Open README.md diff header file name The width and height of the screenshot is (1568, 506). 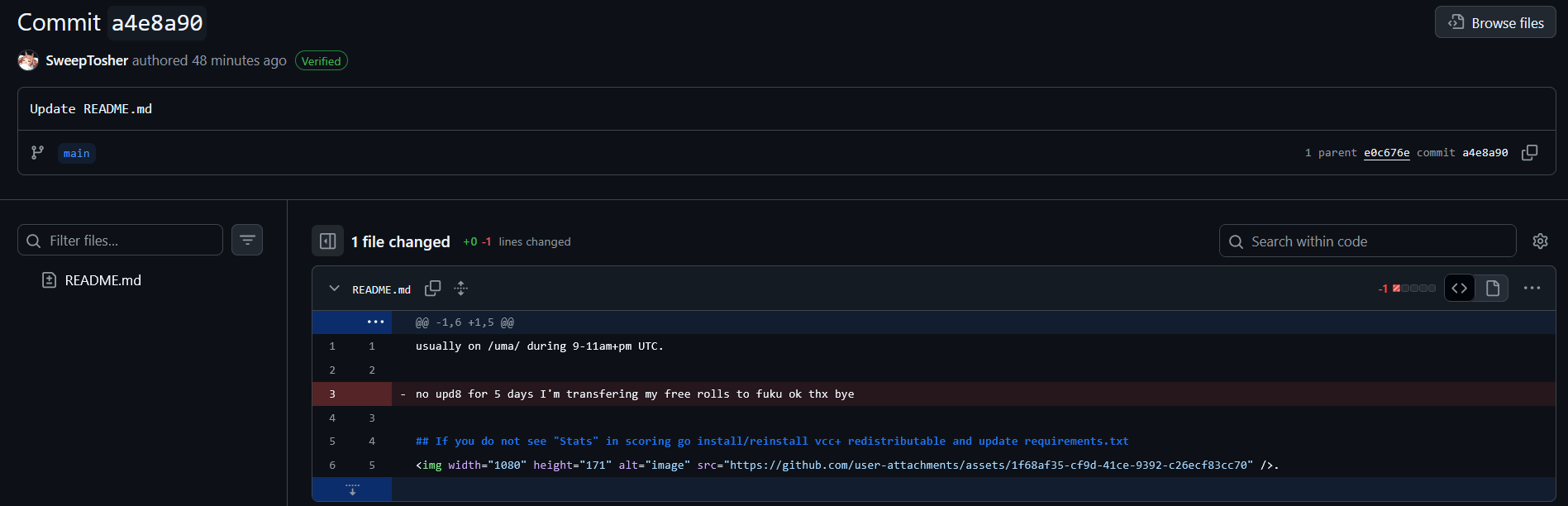381,289
